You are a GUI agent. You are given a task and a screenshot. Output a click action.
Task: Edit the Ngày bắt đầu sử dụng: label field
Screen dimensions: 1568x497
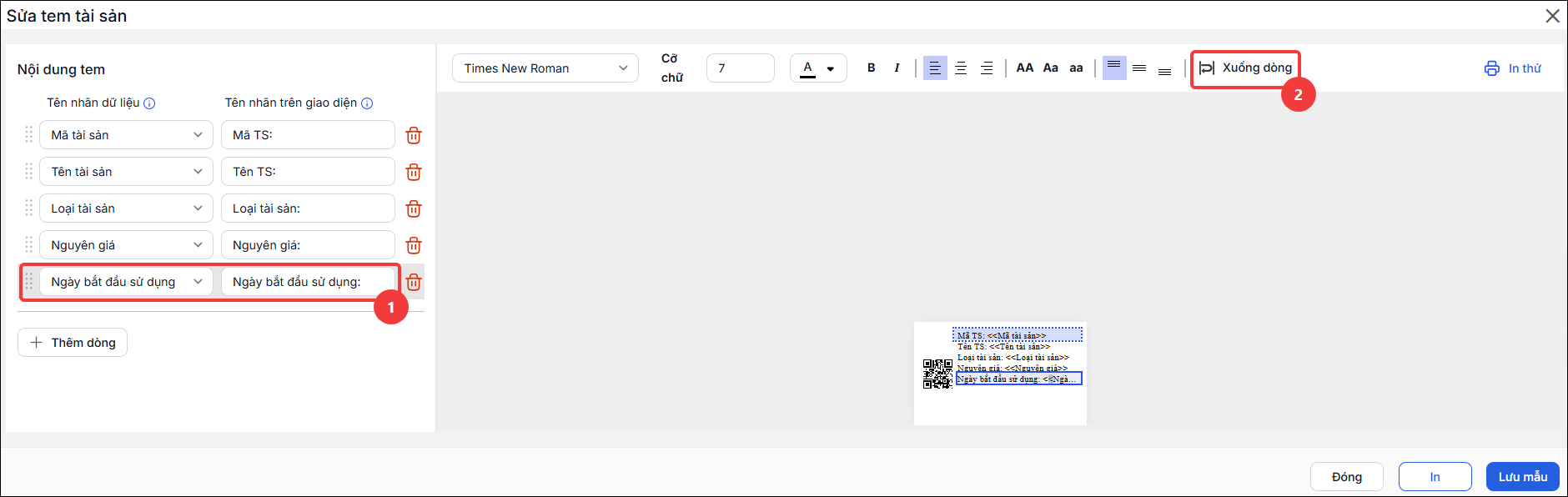click(x=308, y=282)
